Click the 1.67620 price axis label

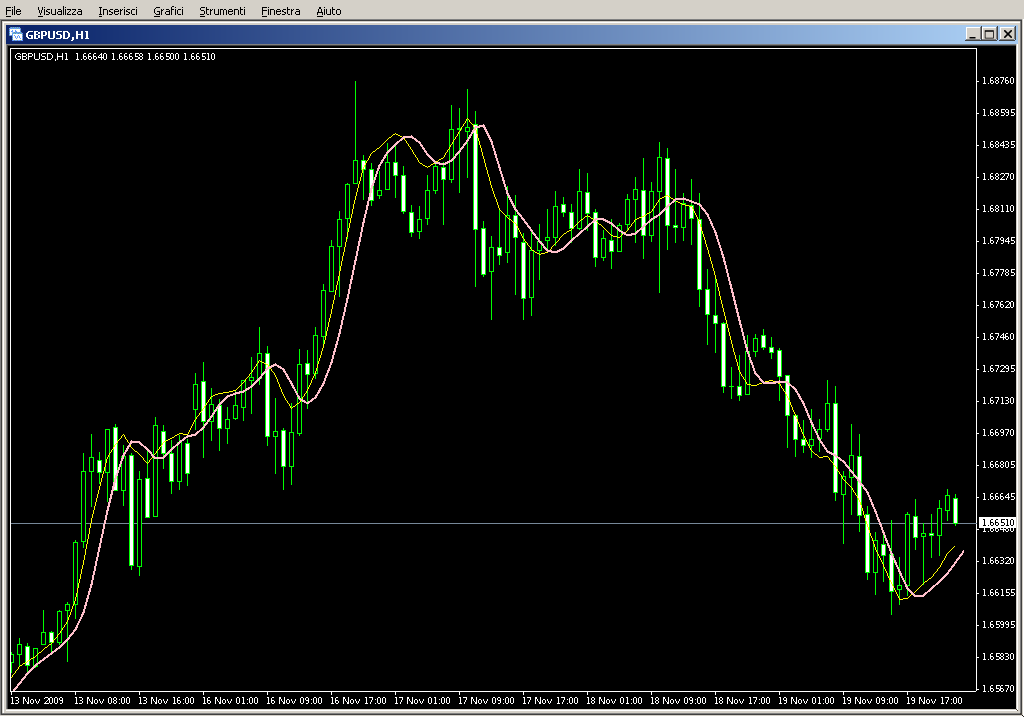999,305
